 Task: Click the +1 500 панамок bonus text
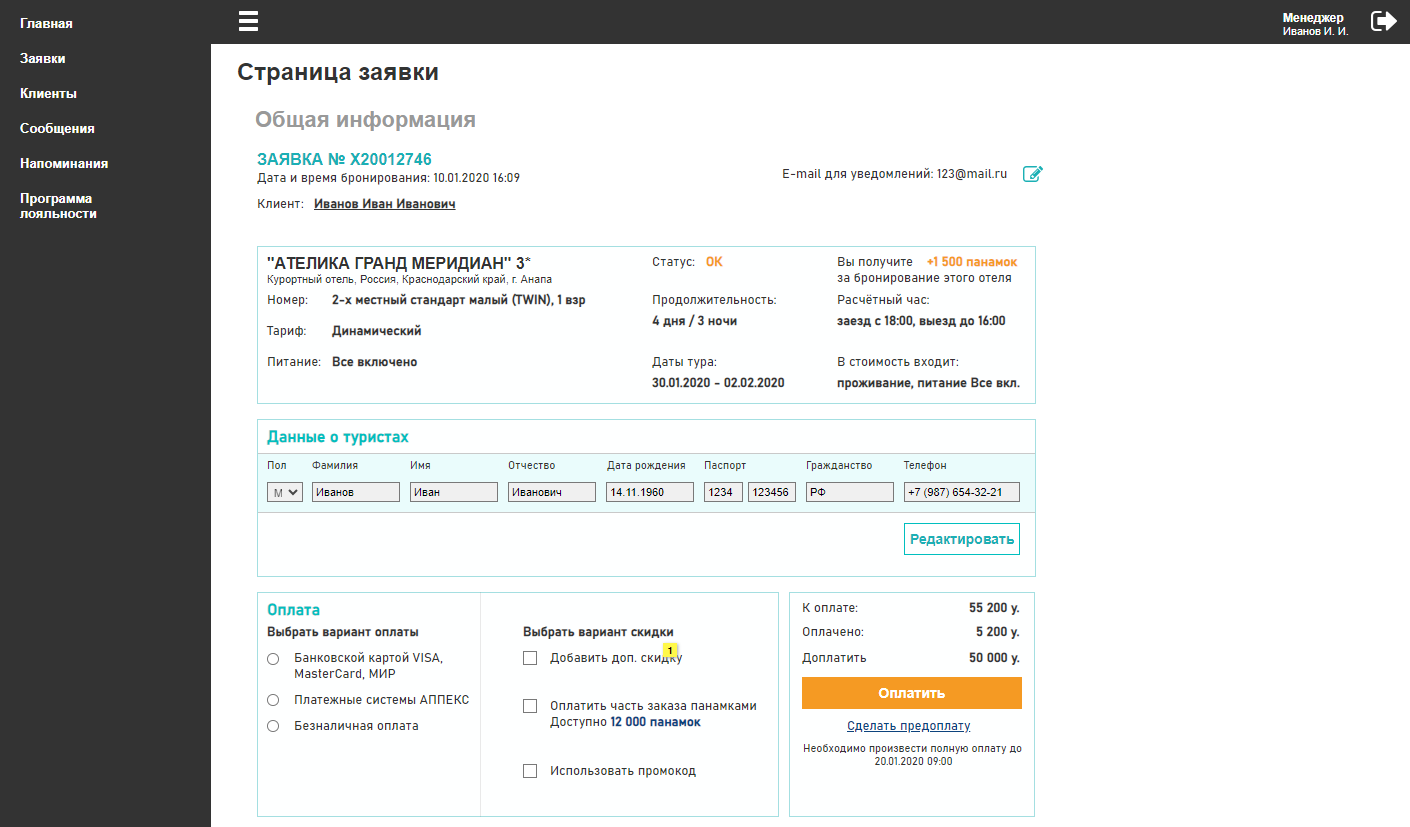[972, 262]
